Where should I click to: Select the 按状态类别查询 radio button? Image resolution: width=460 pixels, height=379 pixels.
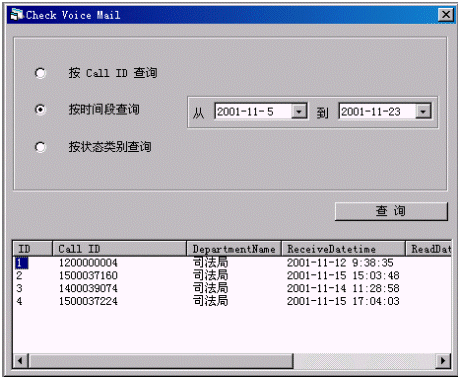pyautogui.click(x=40, y=147)
